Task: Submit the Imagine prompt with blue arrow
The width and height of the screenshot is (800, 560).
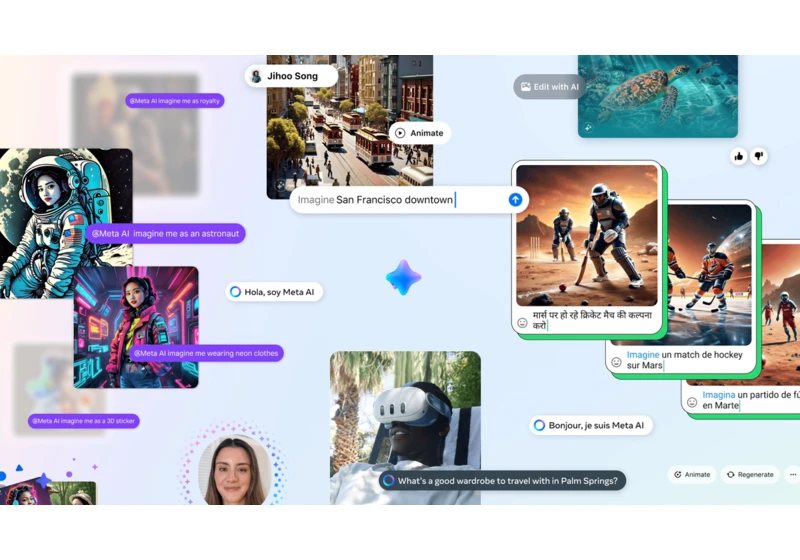Action: tap(515, 199)
